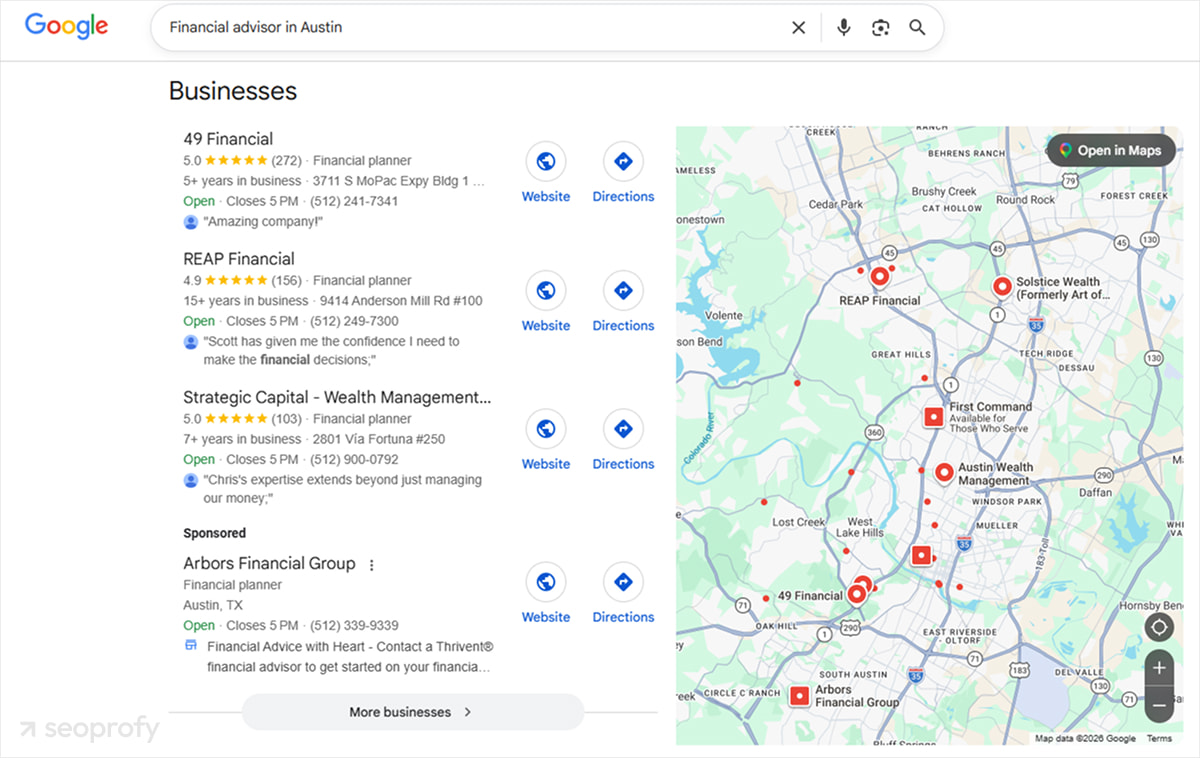
Task: Clear the search query with X
Action: [798, 28]
